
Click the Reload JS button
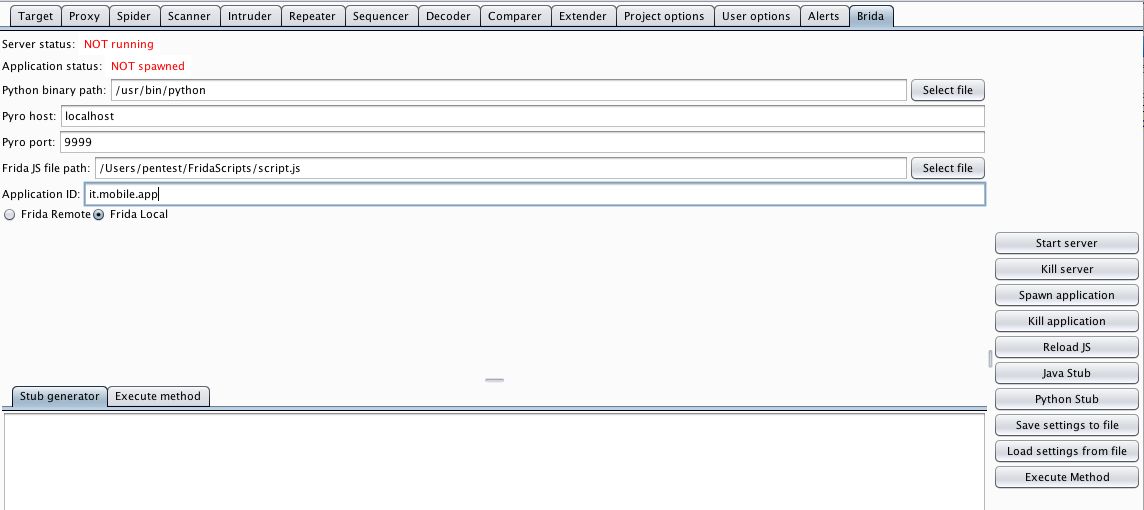[1066, 347]
